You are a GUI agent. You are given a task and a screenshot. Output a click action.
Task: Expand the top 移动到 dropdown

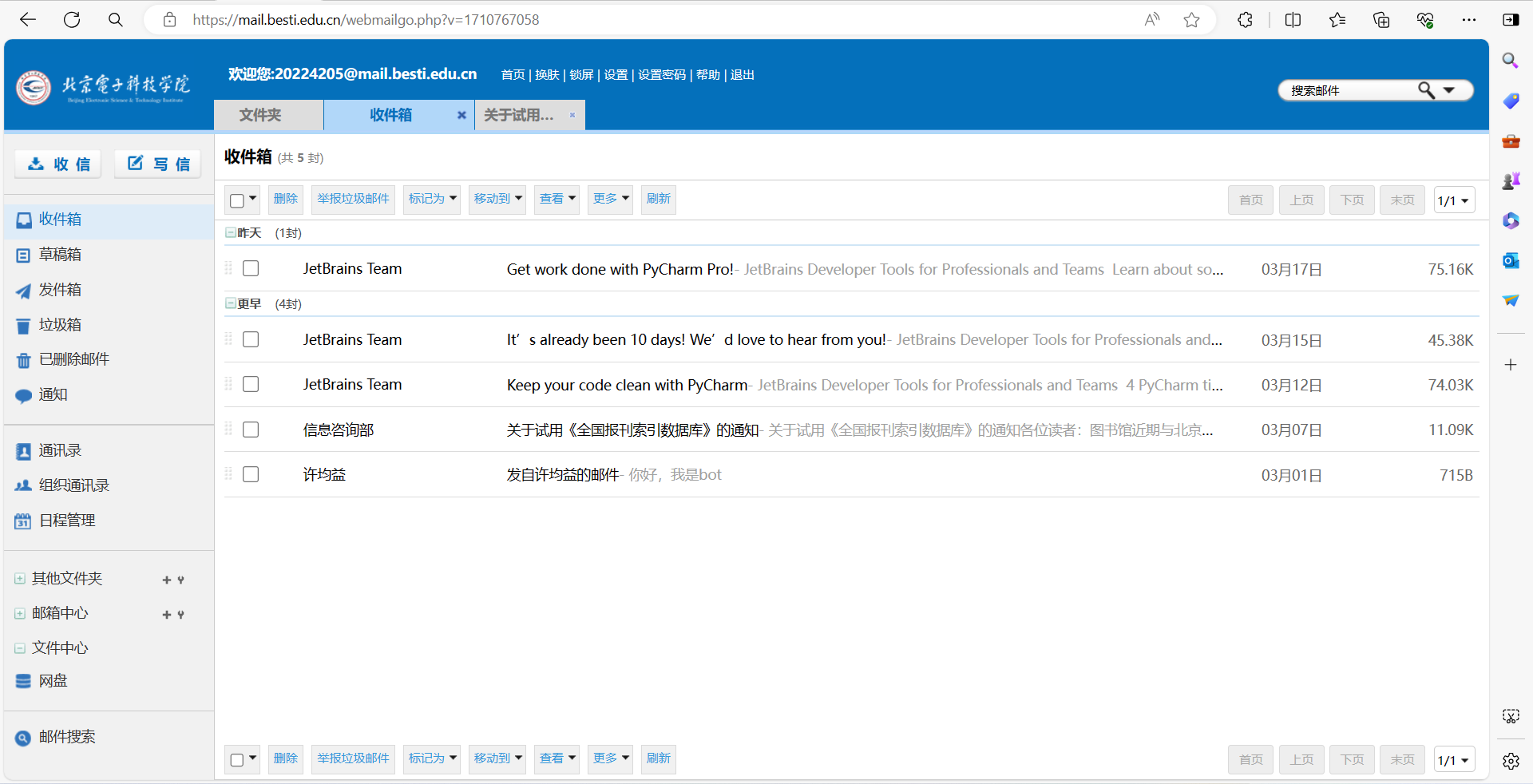pos(497,199)
